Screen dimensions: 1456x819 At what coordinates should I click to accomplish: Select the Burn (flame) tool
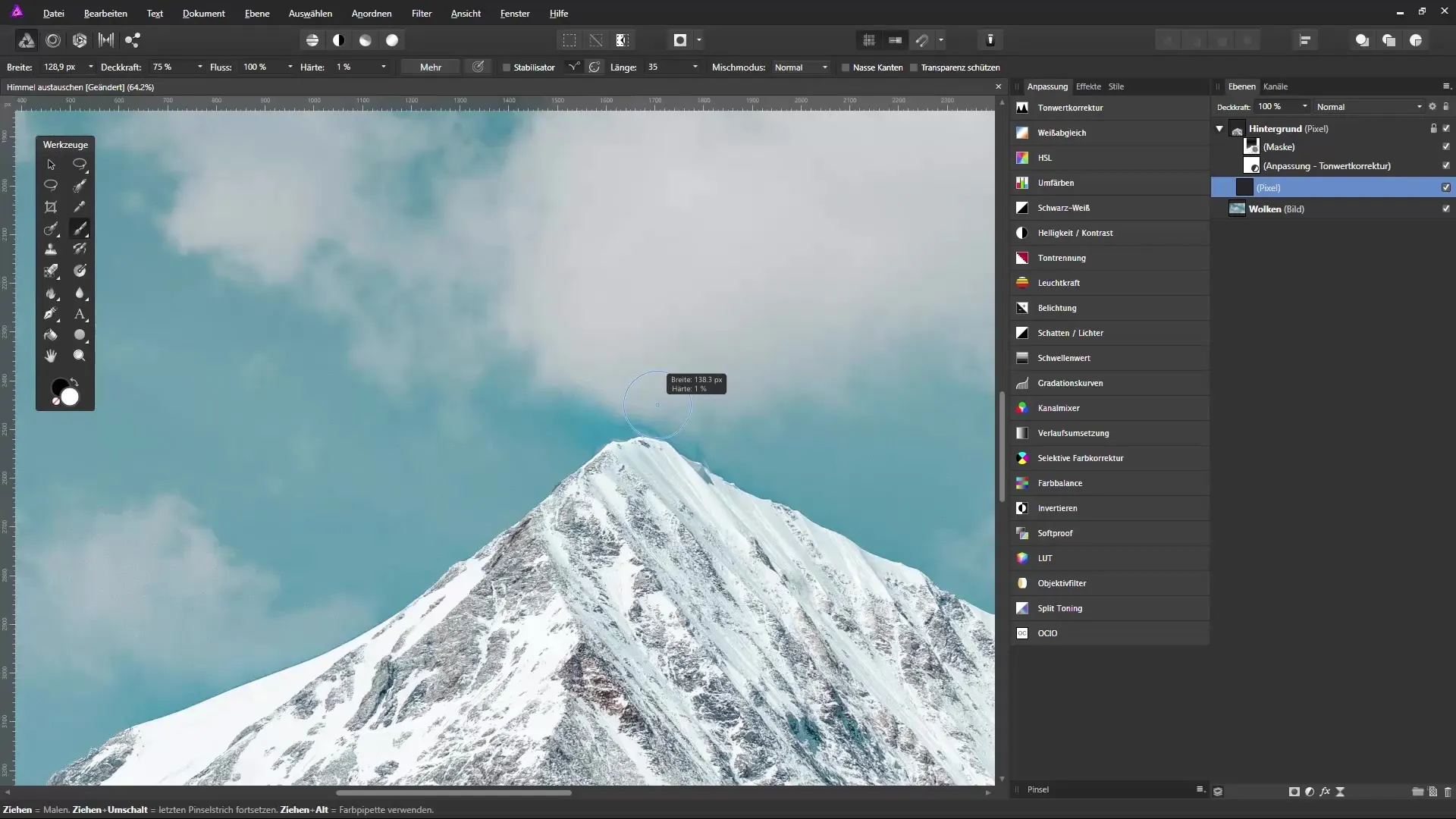[51, 293]
